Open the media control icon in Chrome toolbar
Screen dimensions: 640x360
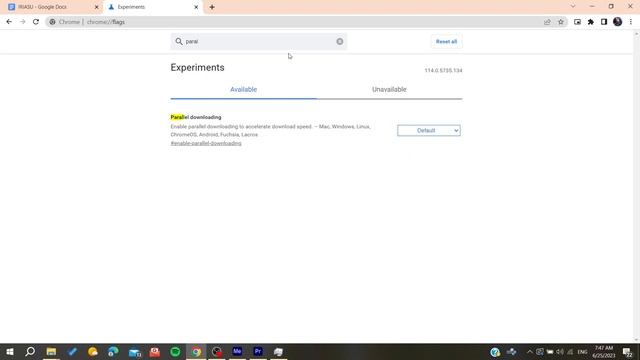[577, 22]
